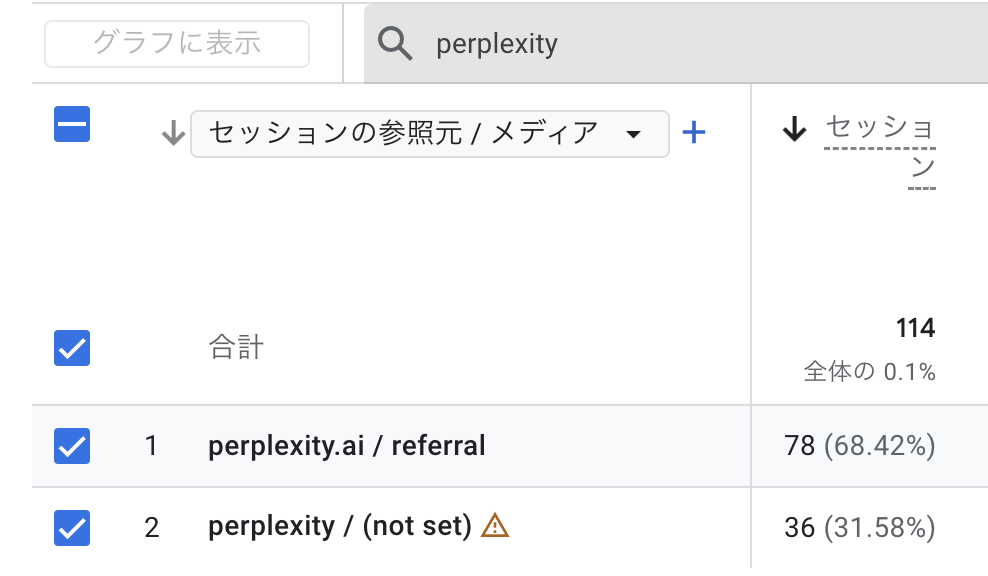The height and width of the screenshot is (576, 988).
Task: Click the 合計 totals row label
Action: (236, 348)
